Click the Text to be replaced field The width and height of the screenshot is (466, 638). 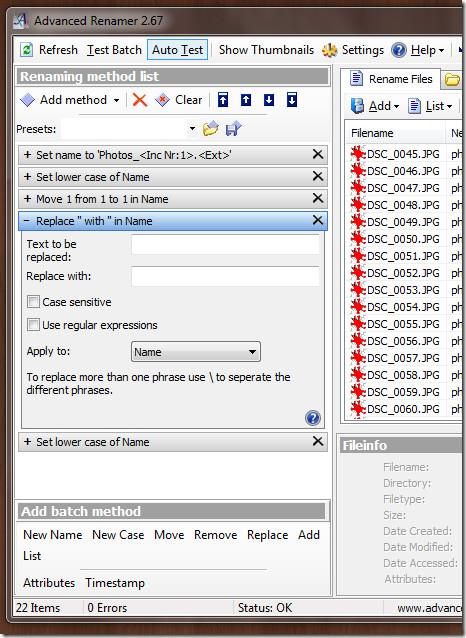coord(225,245)
